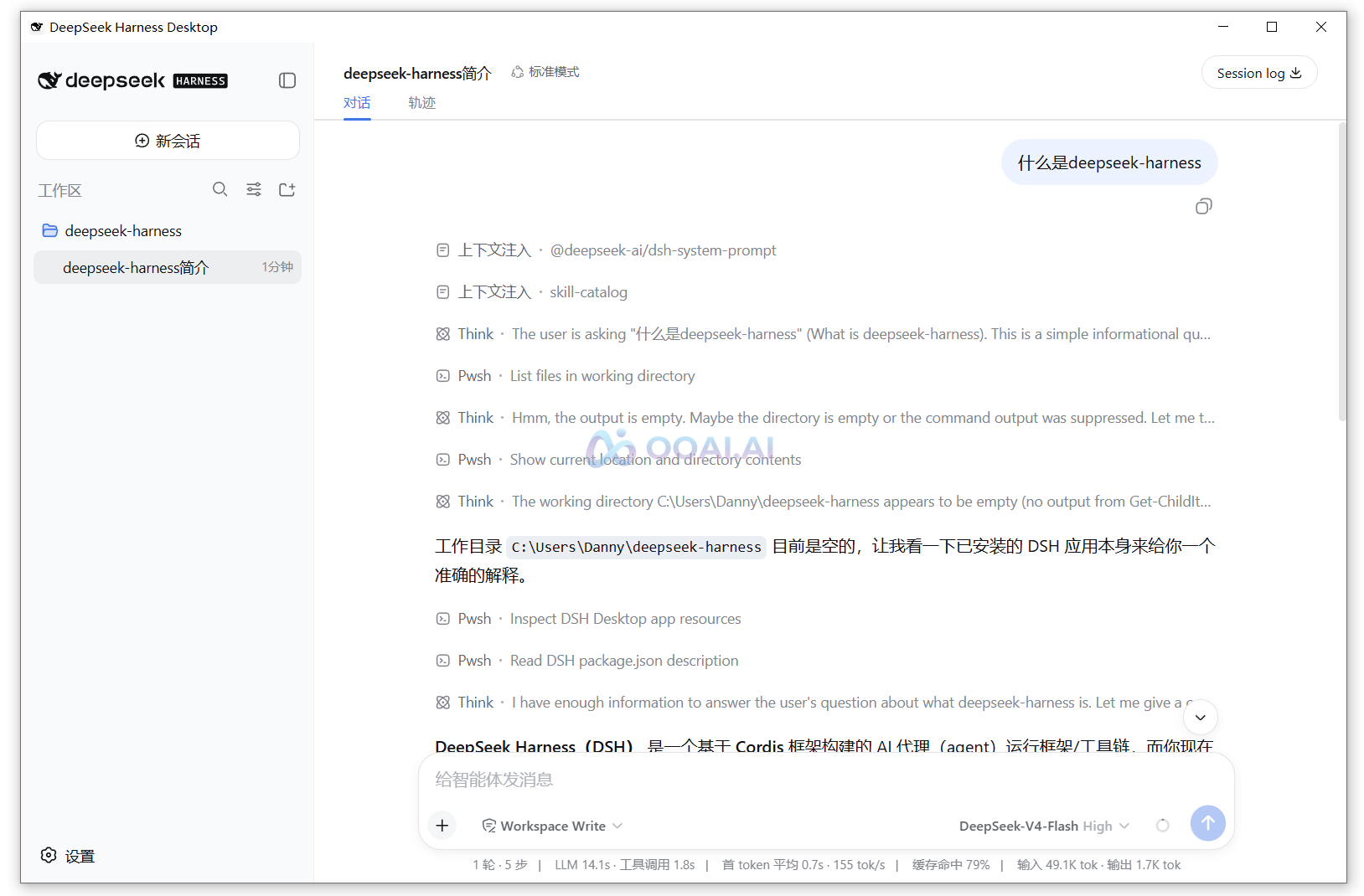Focus the 给智能体发消息 message input

[x=826, y=780]
